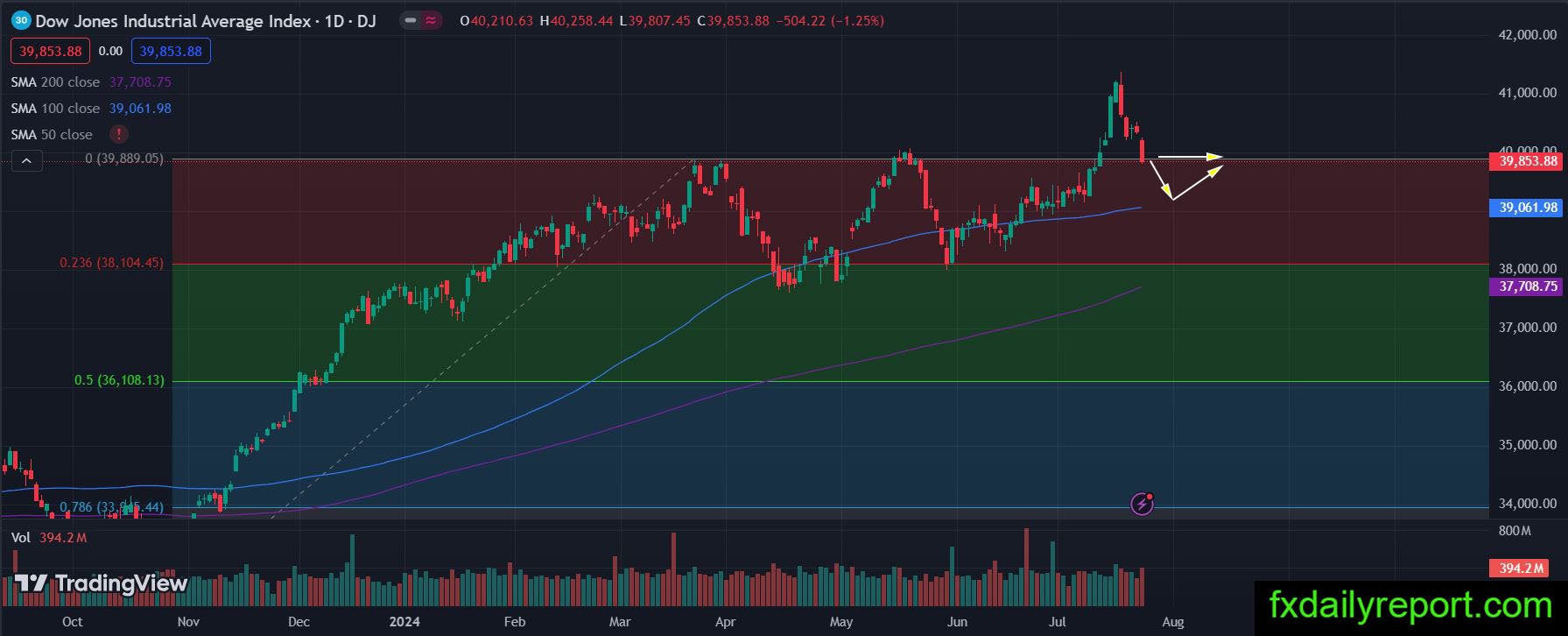Click the Oct label on the time axis

tap(73, 622)
